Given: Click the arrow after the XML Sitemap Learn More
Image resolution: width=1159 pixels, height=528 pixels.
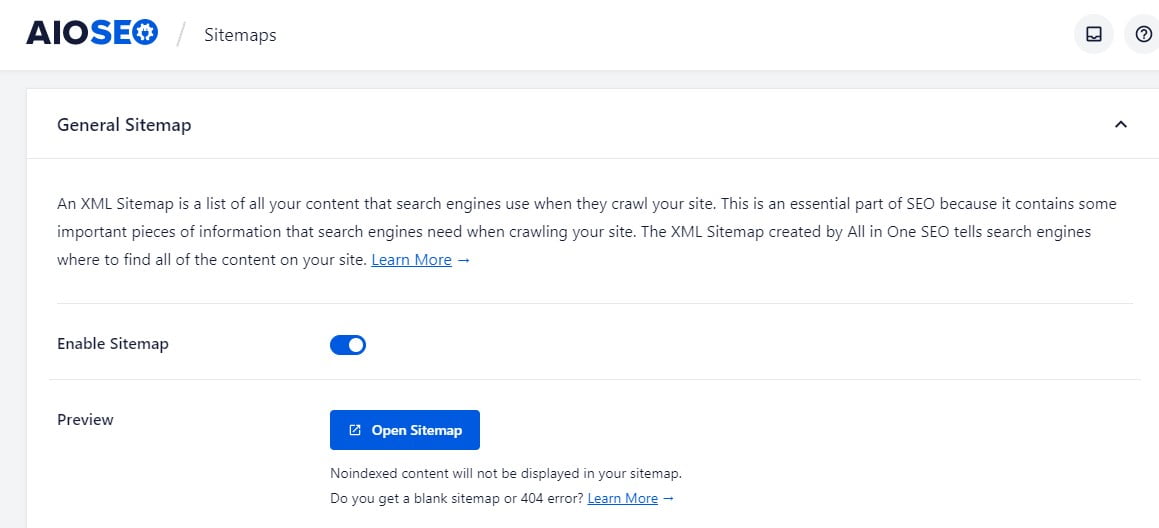Looking at the screenshot, I should click(464, 260).
